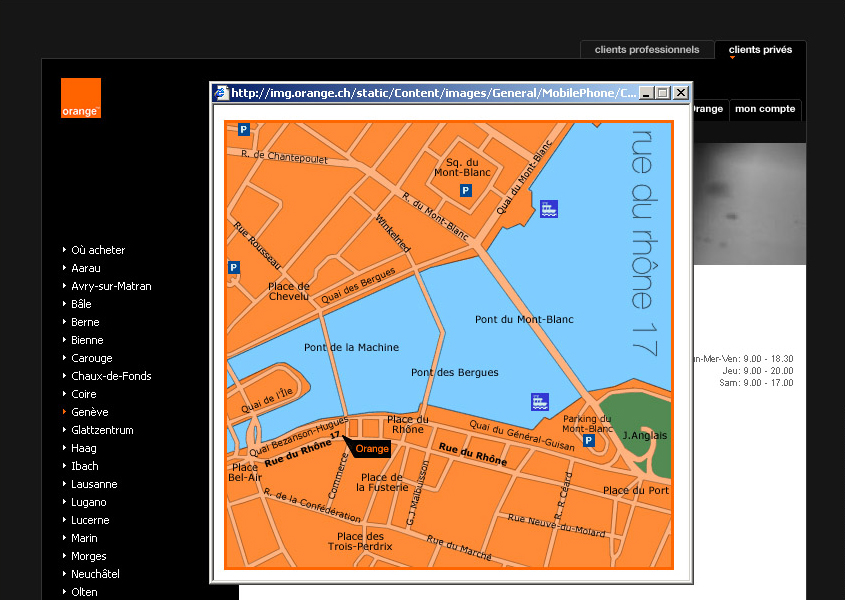845x600 pixels.
Task: Select Bienne in the sidebar
Action: tap(87, 340)
